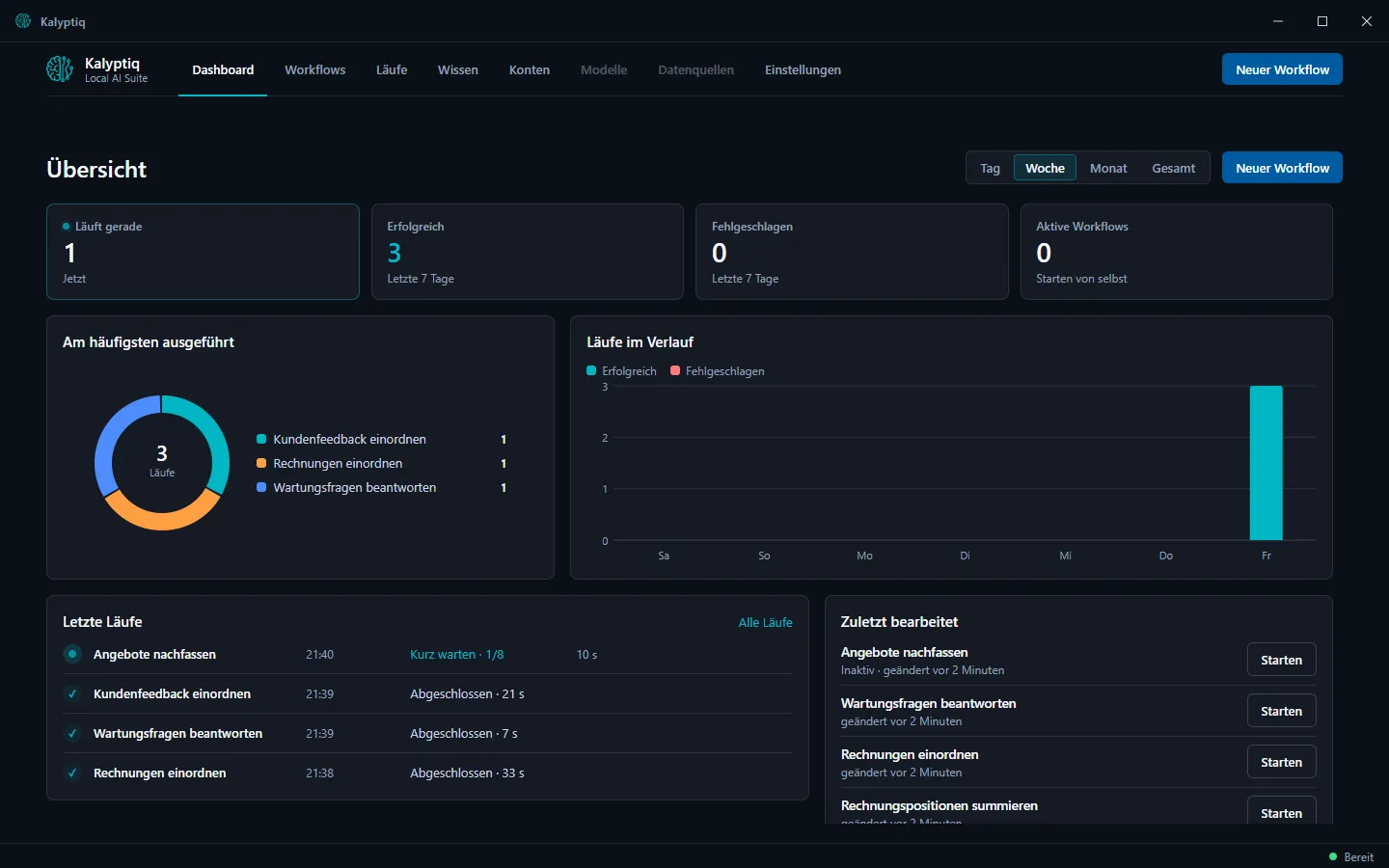Start the Wartungsfragen beantworten workflow

(1281, 711)
